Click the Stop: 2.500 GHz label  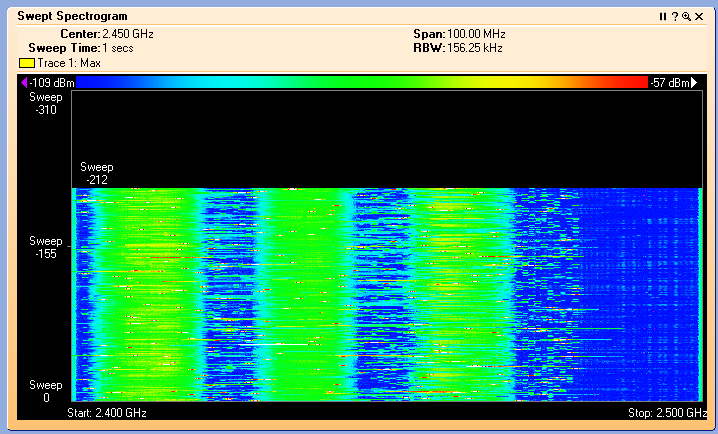coord(667,413)
